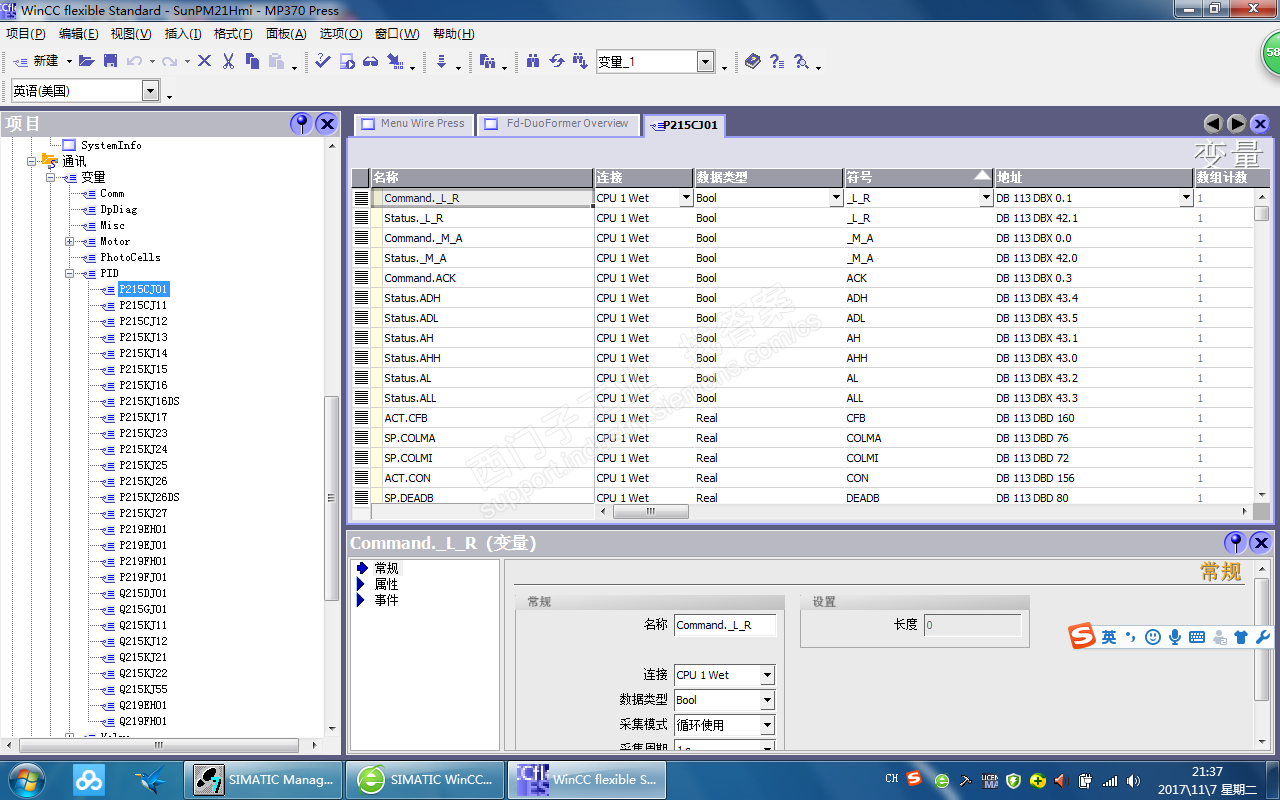
Task: Click the Redo arrow in the toolbar
Action: click(x=169, y=61)
